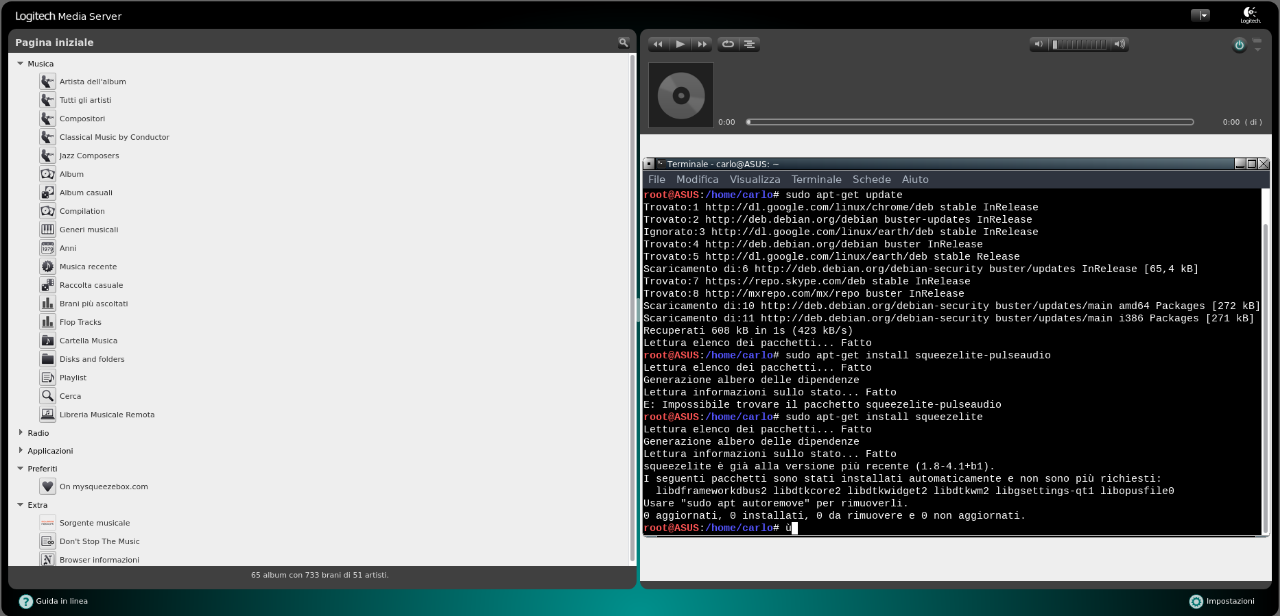
Task: Click the Logitech logo
Action: tap(1250, 14)
